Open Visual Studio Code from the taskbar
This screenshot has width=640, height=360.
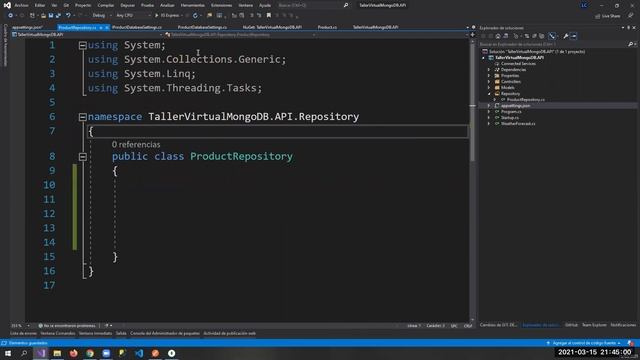tap(139, 353)
